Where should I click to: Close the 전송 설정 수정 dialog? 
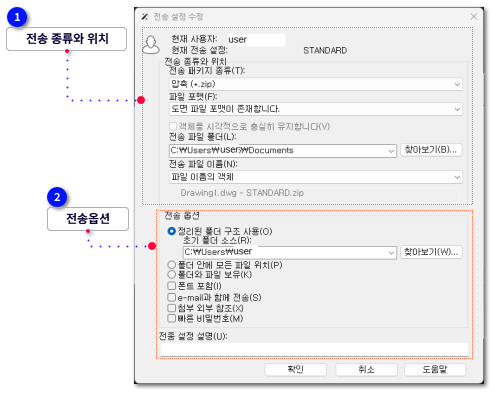(x=473, y=16)
